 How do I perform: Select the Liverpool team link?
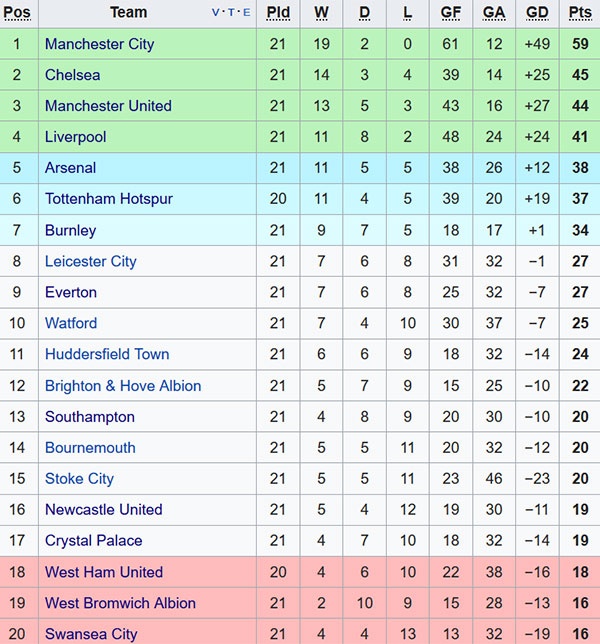(75, 137)
